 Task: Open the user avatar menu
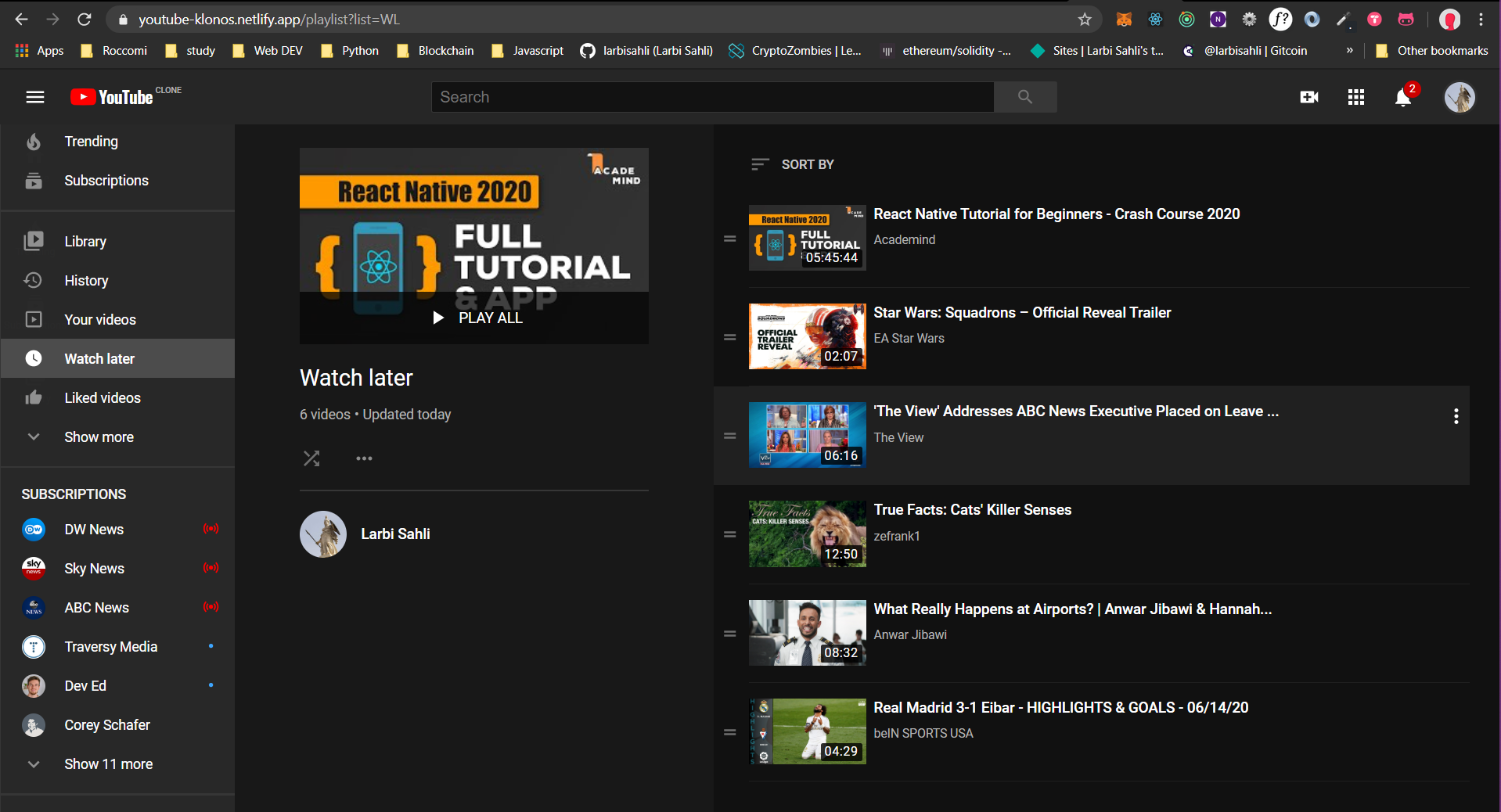tap(1460, 97)
